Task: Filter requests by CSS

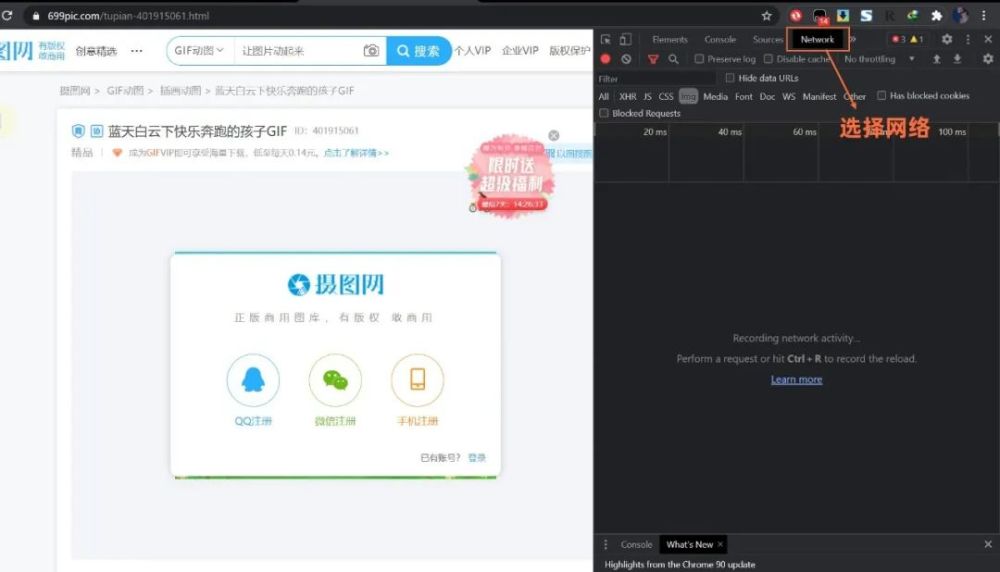Action: (666, 96)
